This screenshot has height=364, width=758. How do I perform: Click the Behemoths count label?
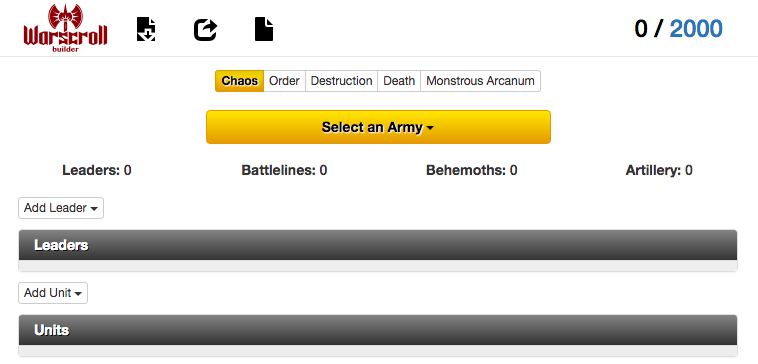coord(471,170)
